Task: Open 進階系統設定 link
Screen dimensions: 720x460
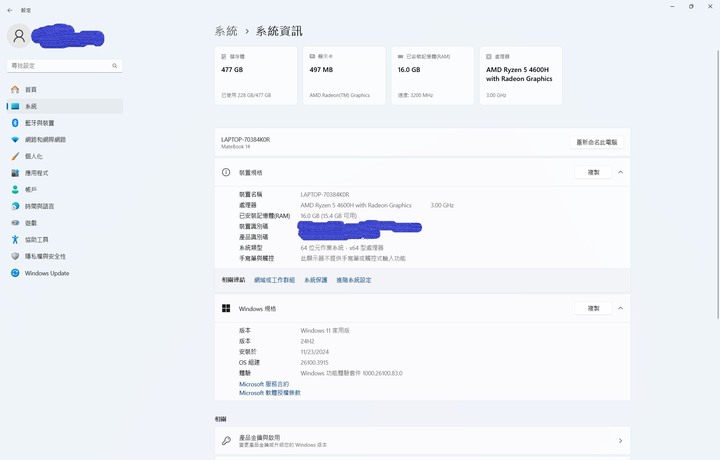Action: (x=354, y=280)
